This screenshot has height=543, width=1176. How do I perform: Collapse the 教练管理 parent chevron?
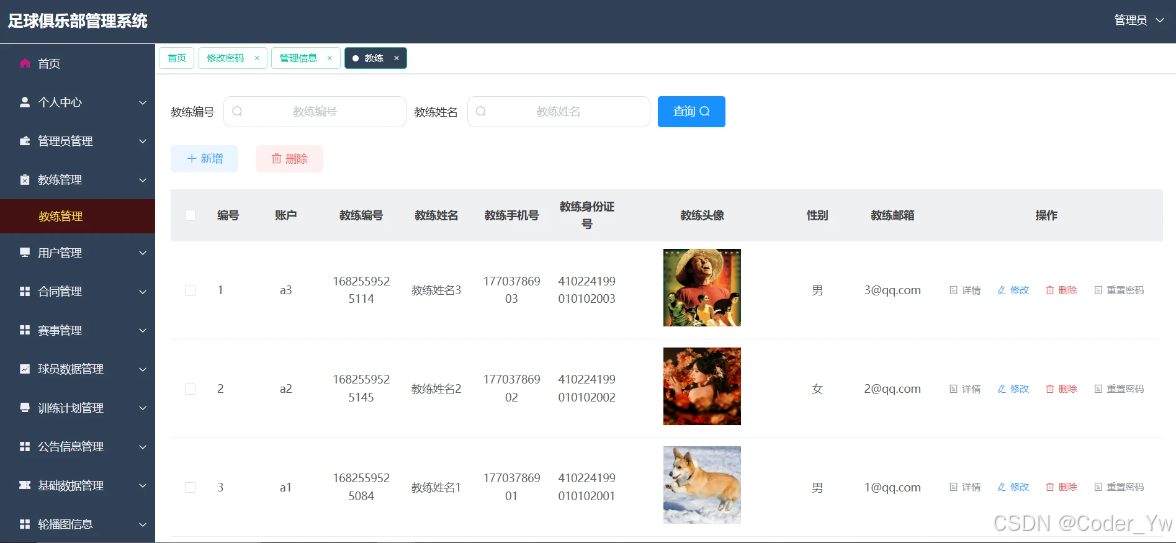tap(142, 180)
